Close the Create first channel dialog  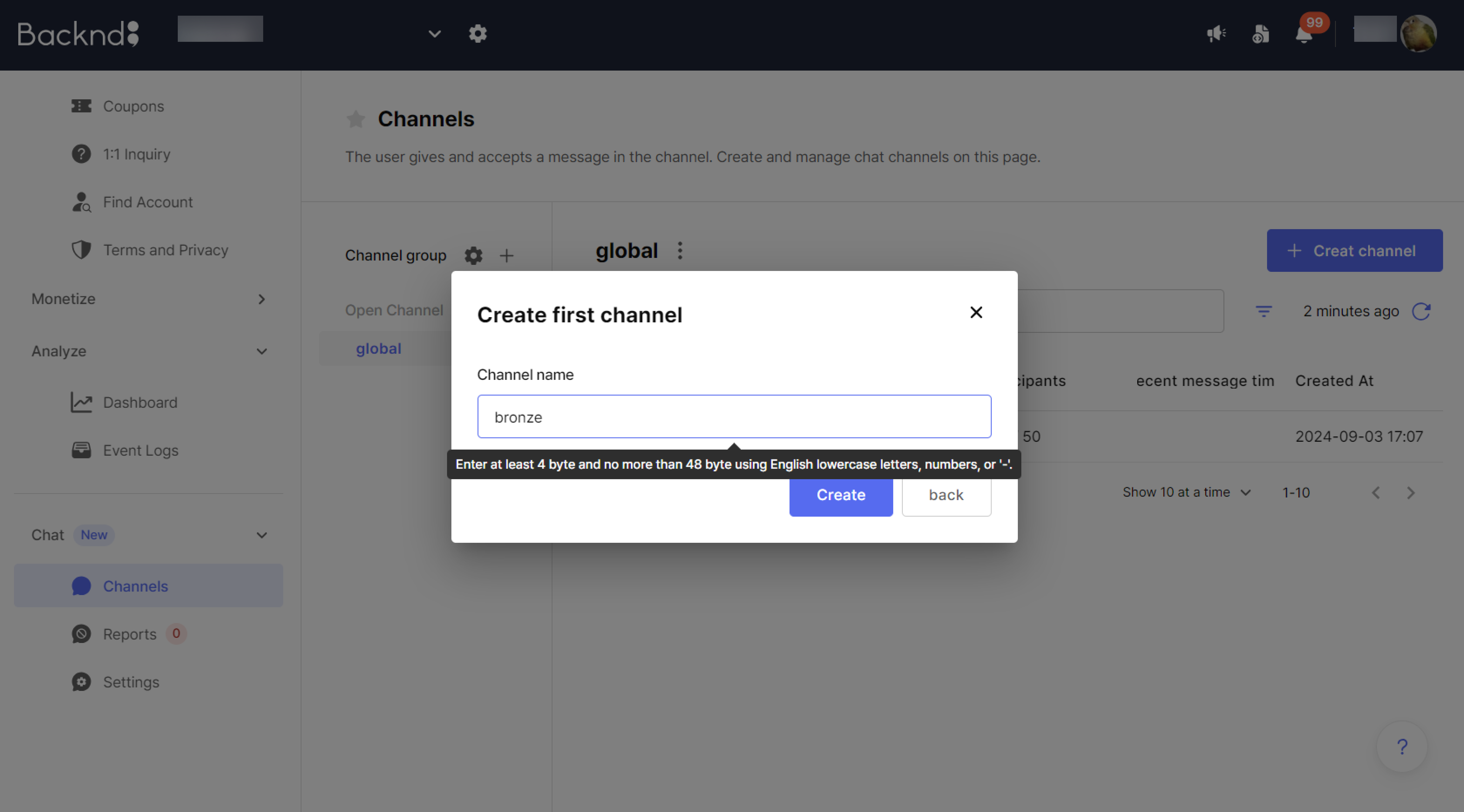976,313
